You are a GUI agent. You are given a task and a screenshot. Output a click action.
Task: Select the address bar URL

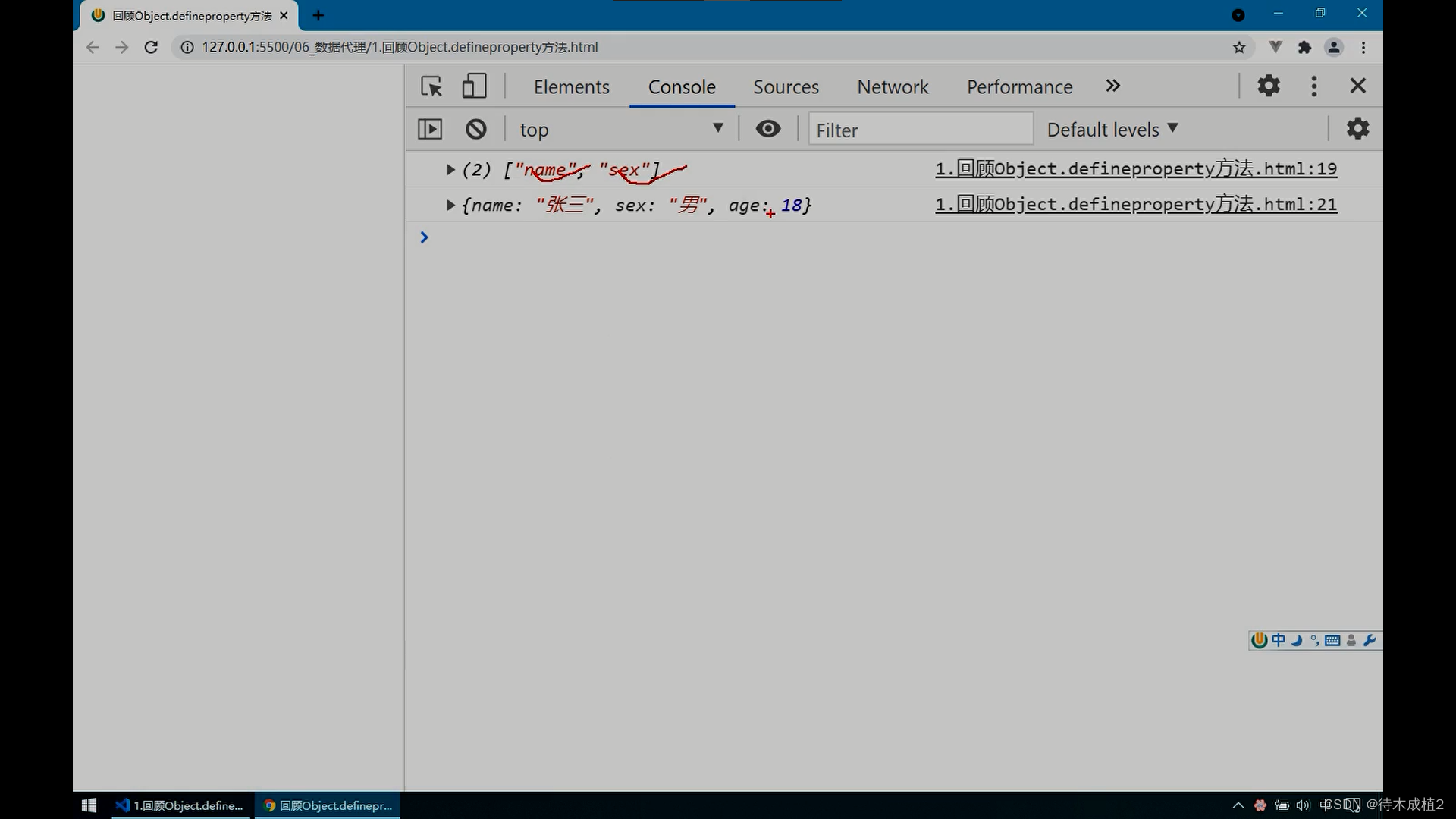click(400, 47)
